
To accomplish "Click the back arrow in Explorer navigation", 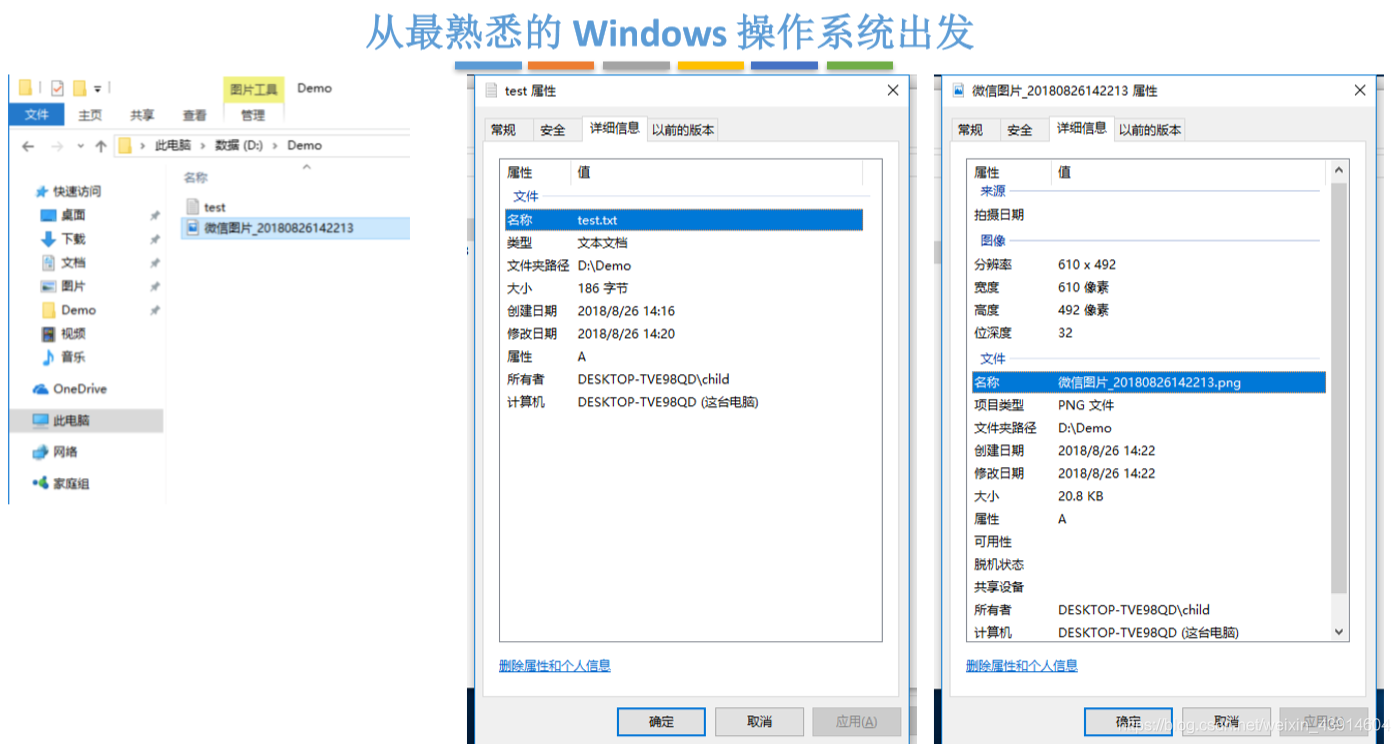I will [28, 146].
